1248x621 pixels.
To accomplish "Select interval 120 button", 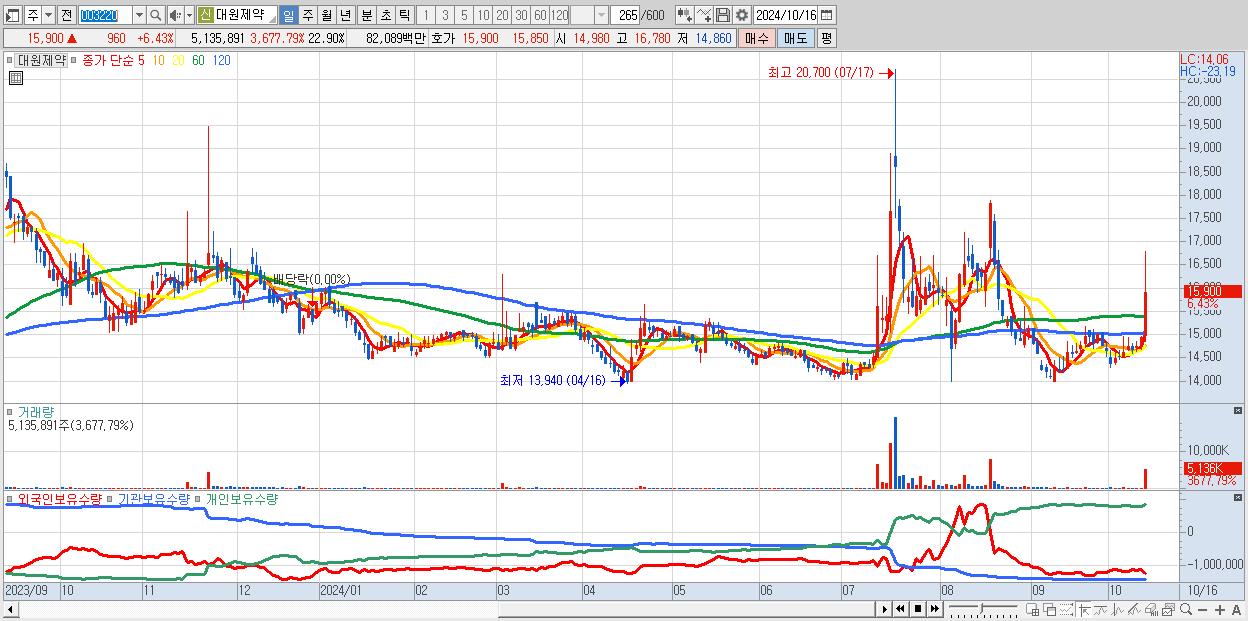I will point(559,15).
